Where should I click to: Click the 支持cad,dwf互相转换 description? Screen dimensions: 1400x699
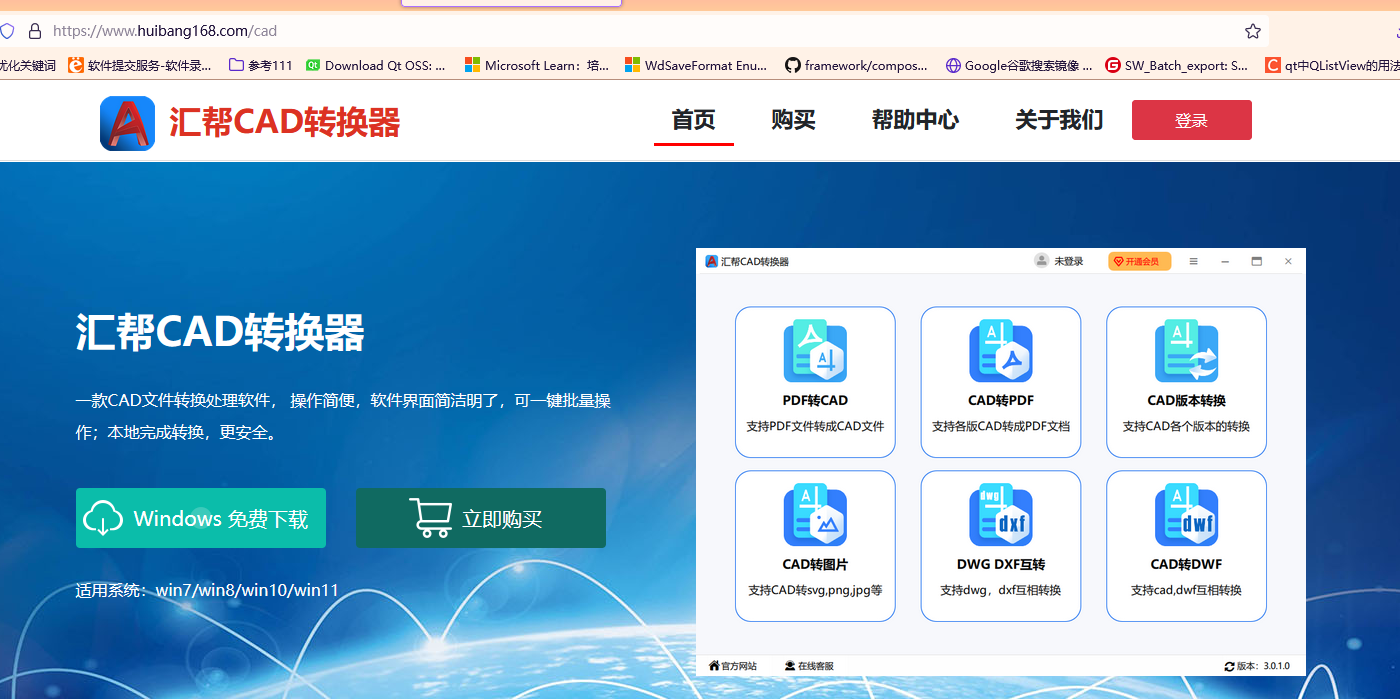1186,590
